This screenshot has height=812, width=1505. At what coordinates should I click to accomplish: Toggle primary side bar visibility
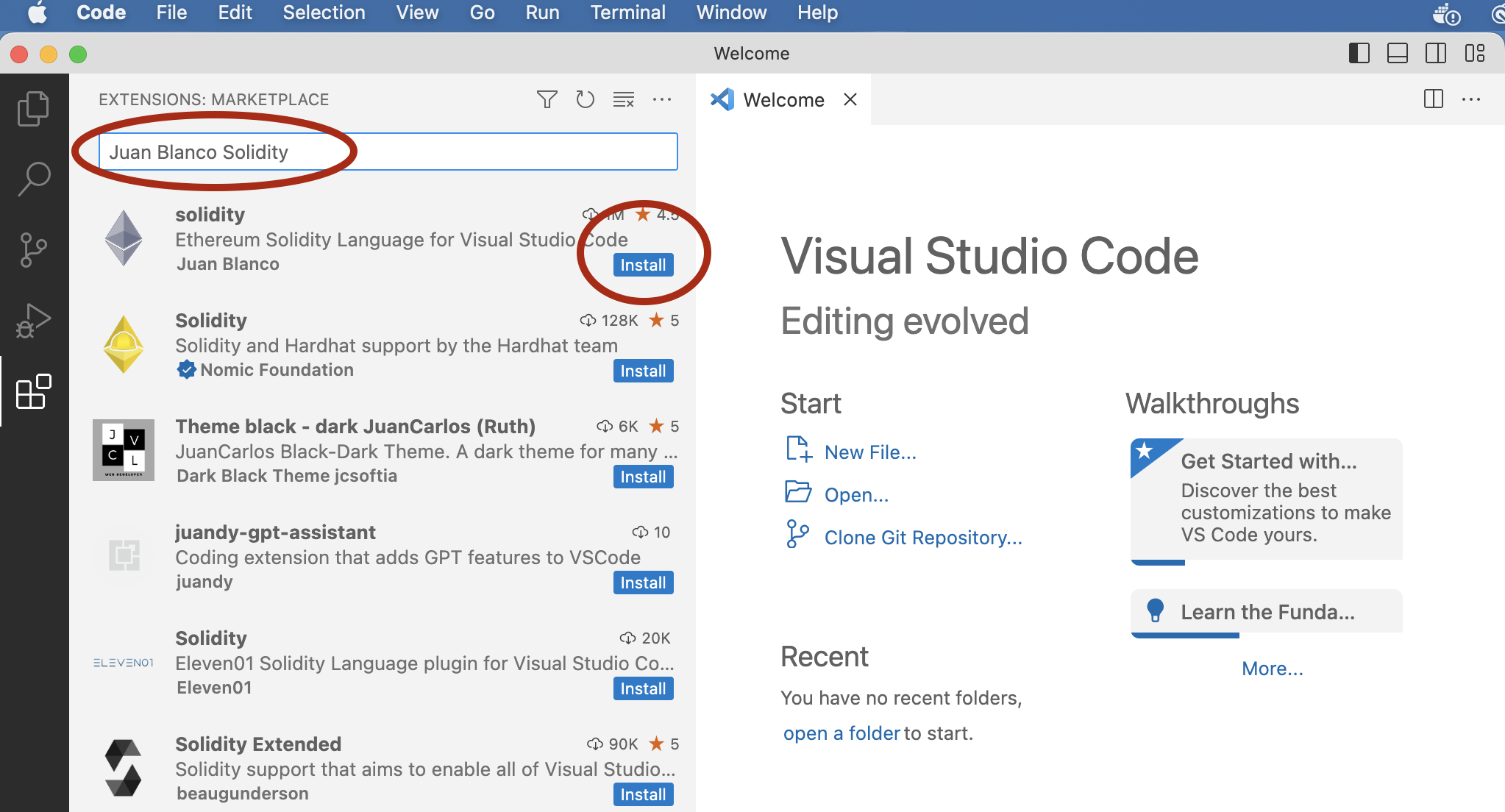[x=1359, y=53]
